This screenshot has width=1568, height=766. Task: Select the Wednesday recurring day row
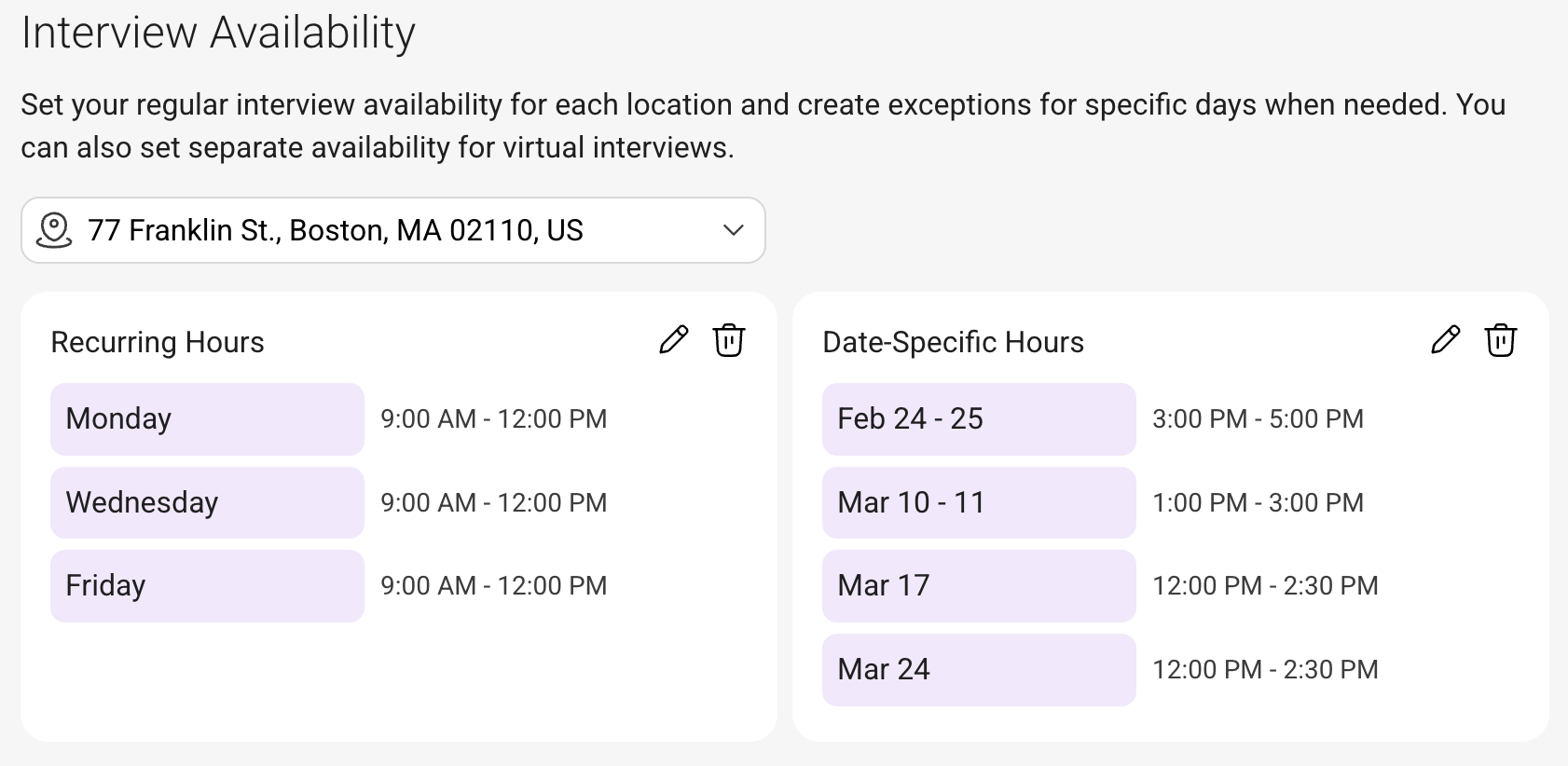[x=207, y=502]
